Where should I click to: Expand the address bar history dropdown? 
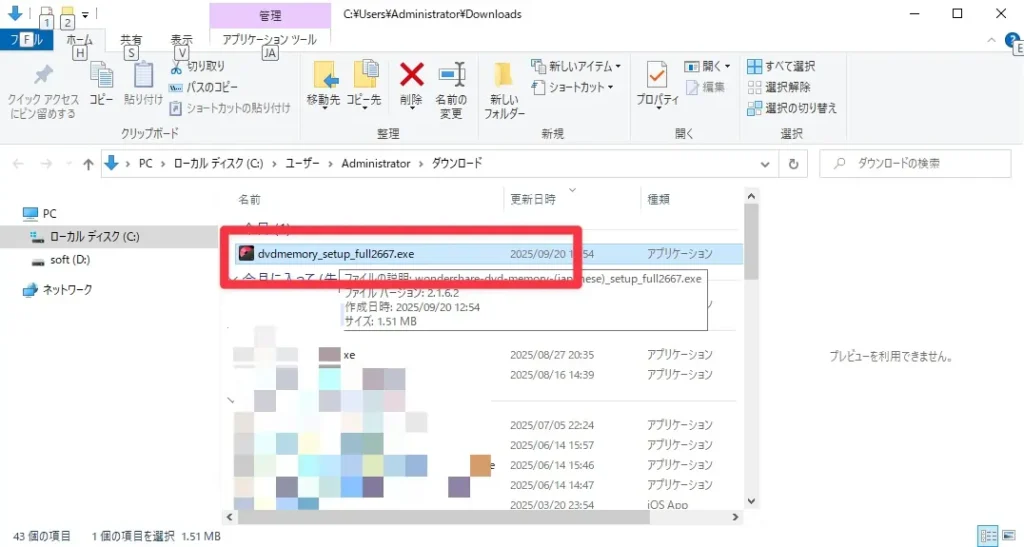(x=765, y=164)
